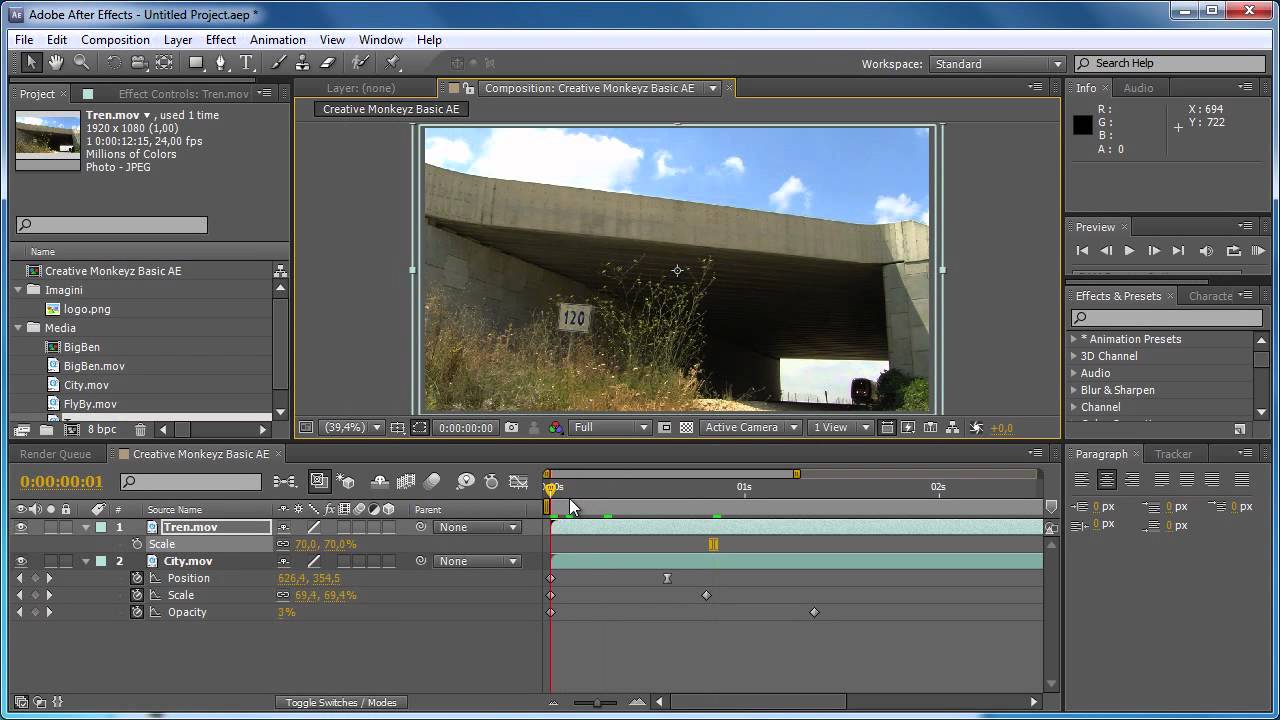Toggle the transparency grid icon

click(686, 427)
